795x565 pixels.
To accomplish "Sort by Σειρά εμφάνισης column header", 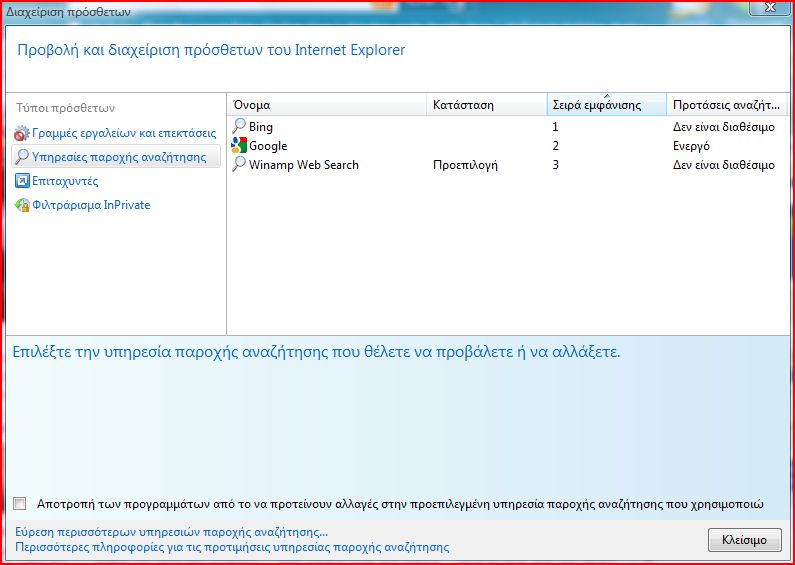I will (606, 105).
